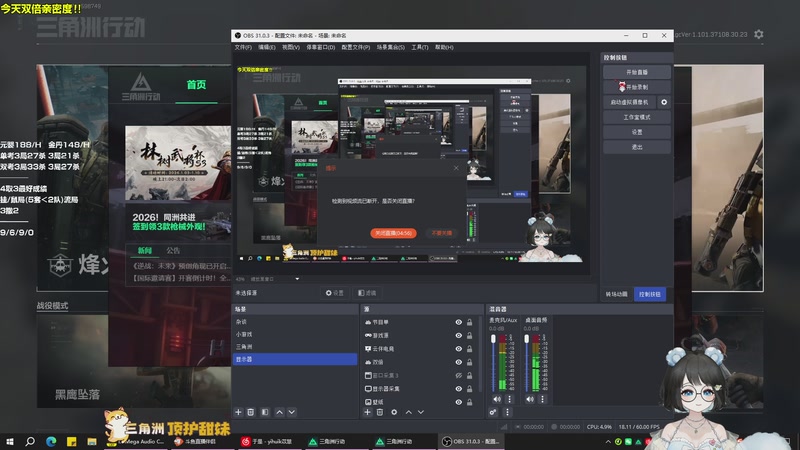Switch to 转场动画 dock tab
Screen dimensions: 800x450
[x=616, y=294]
